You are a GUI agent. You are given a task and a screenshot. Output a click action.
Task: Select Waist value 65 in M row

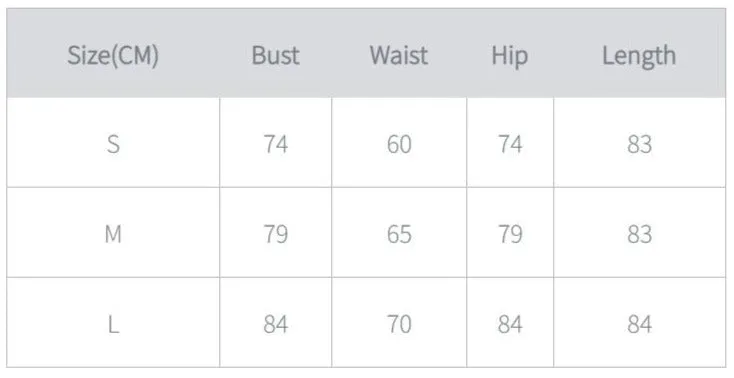click(x=399, y=234)
